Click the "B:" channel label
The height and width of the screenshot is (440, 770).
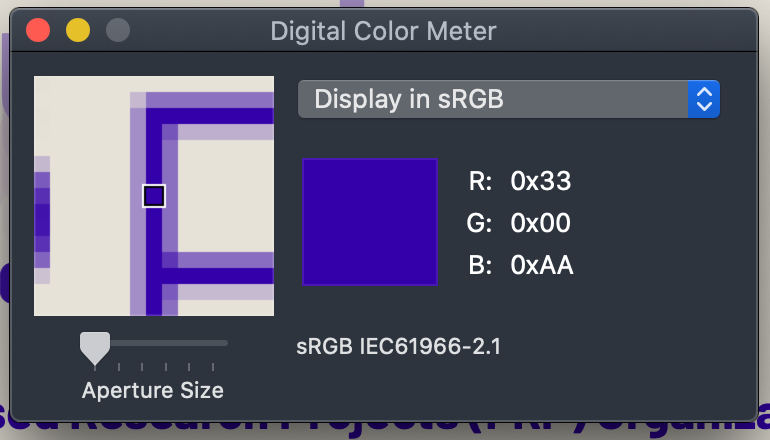click(x=480, y=265)
